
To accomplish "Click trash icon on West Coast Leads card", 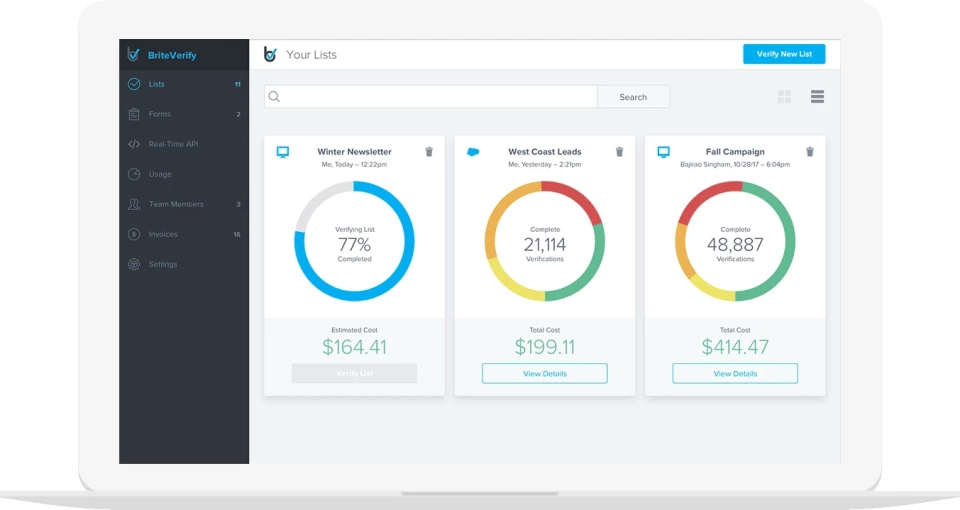I will coord(619,152).
